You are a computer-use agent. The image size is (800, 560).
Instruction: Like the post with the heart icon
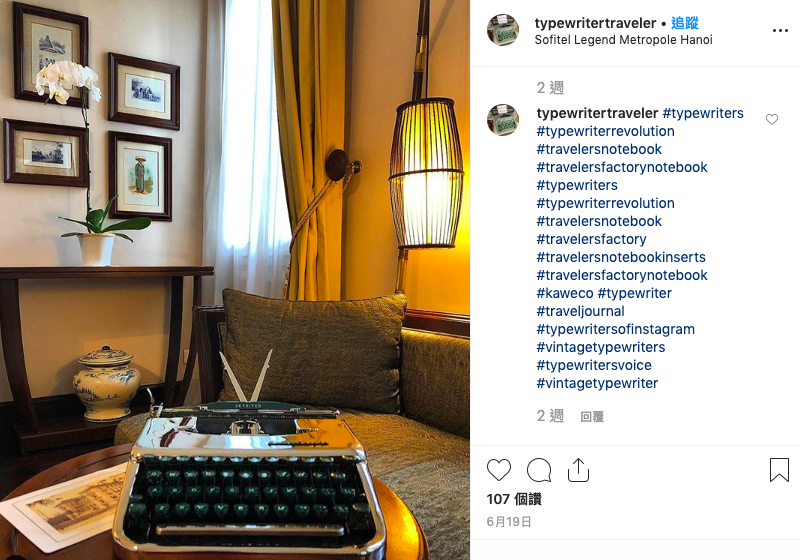pyautogui.click(x=498, y=470)
